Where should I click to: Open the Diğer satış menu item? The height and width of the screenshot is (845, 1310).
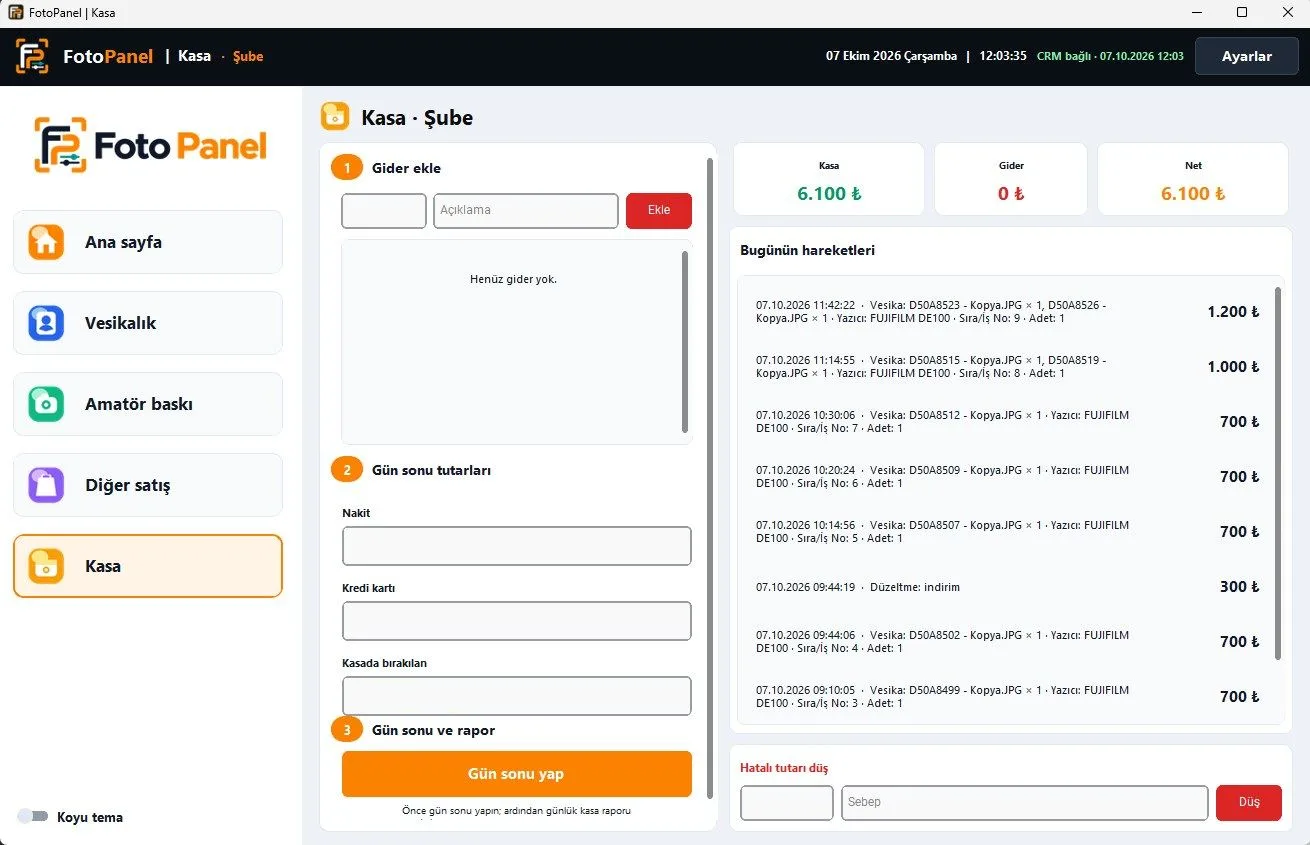(148, 485)
